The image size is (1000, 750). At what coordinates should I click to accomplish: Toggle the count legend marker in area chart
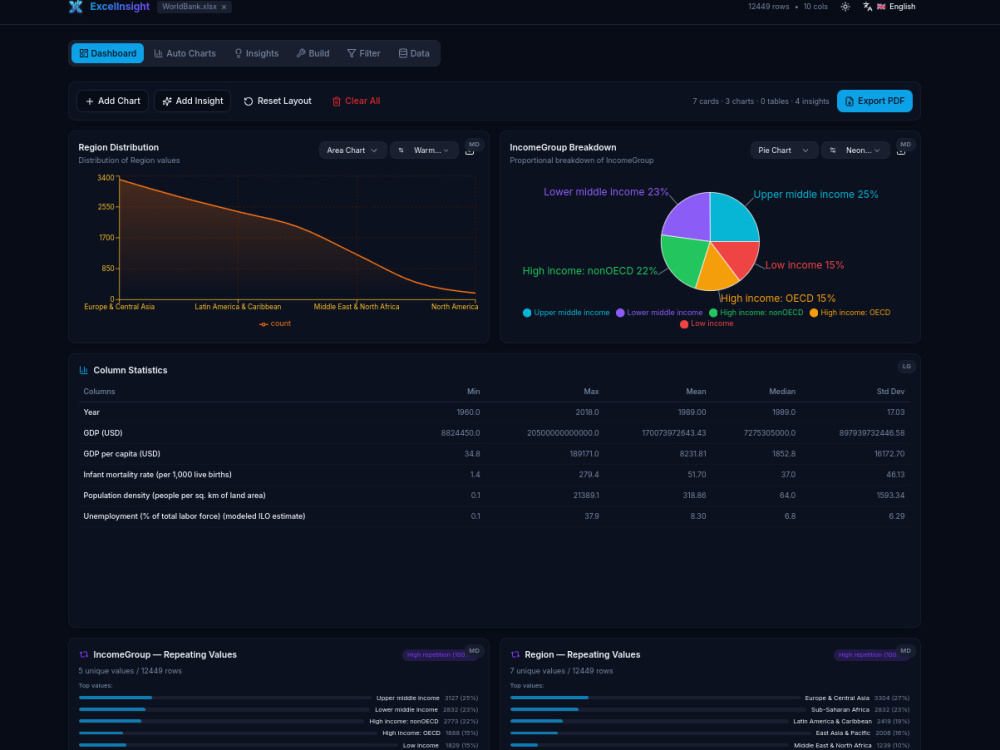point(263,324)
